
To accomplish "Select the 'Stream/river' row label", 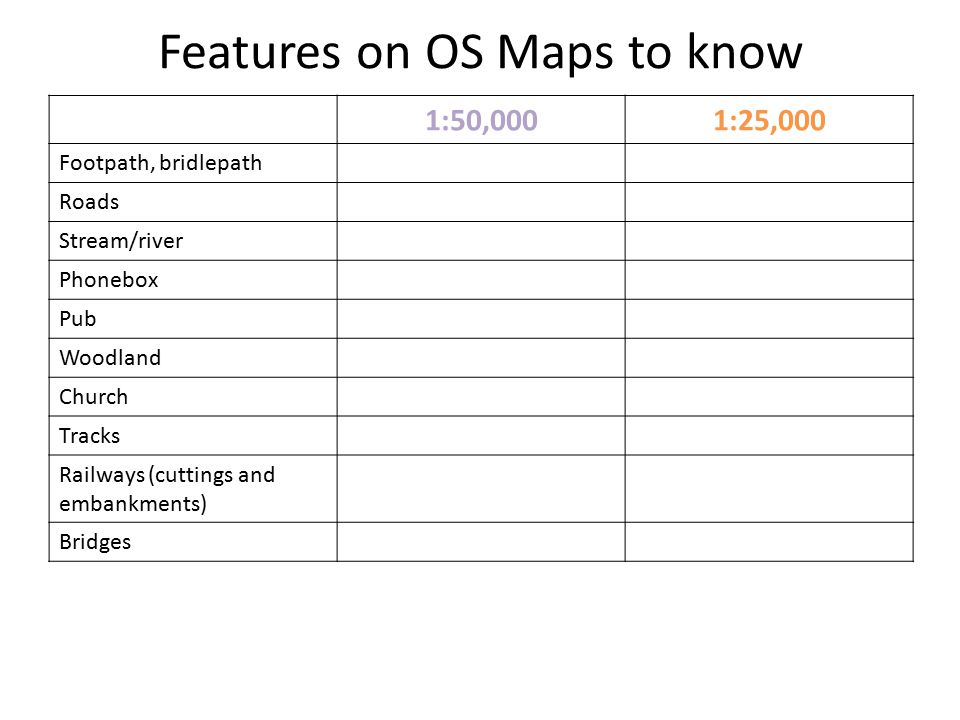I will pos(121,241).
